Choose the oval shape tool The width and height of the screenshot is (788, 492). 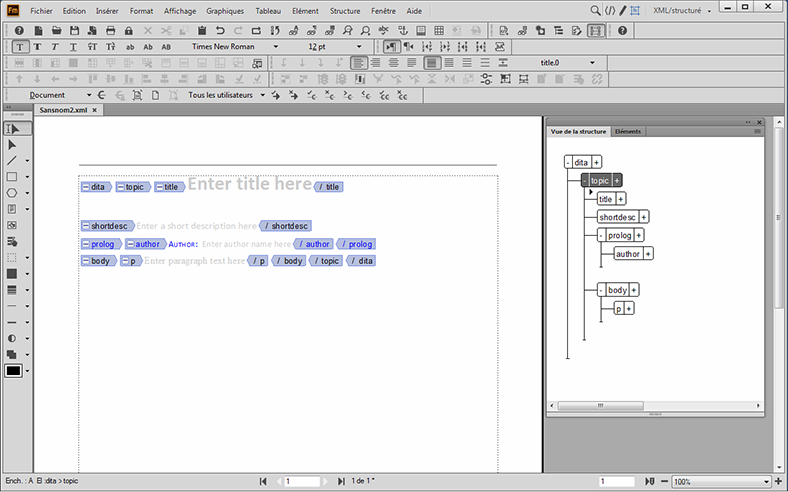tap(12, 192)
